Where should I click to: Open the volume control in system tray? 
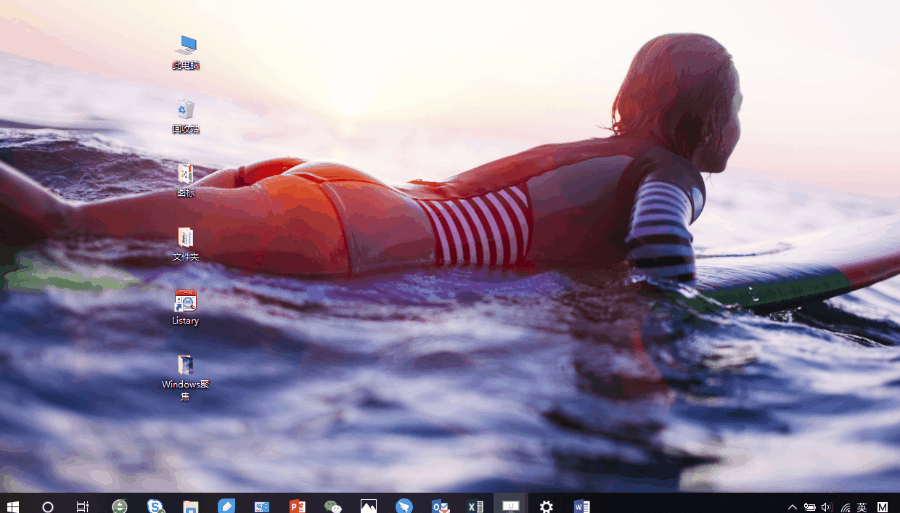[x=827, y=507]
